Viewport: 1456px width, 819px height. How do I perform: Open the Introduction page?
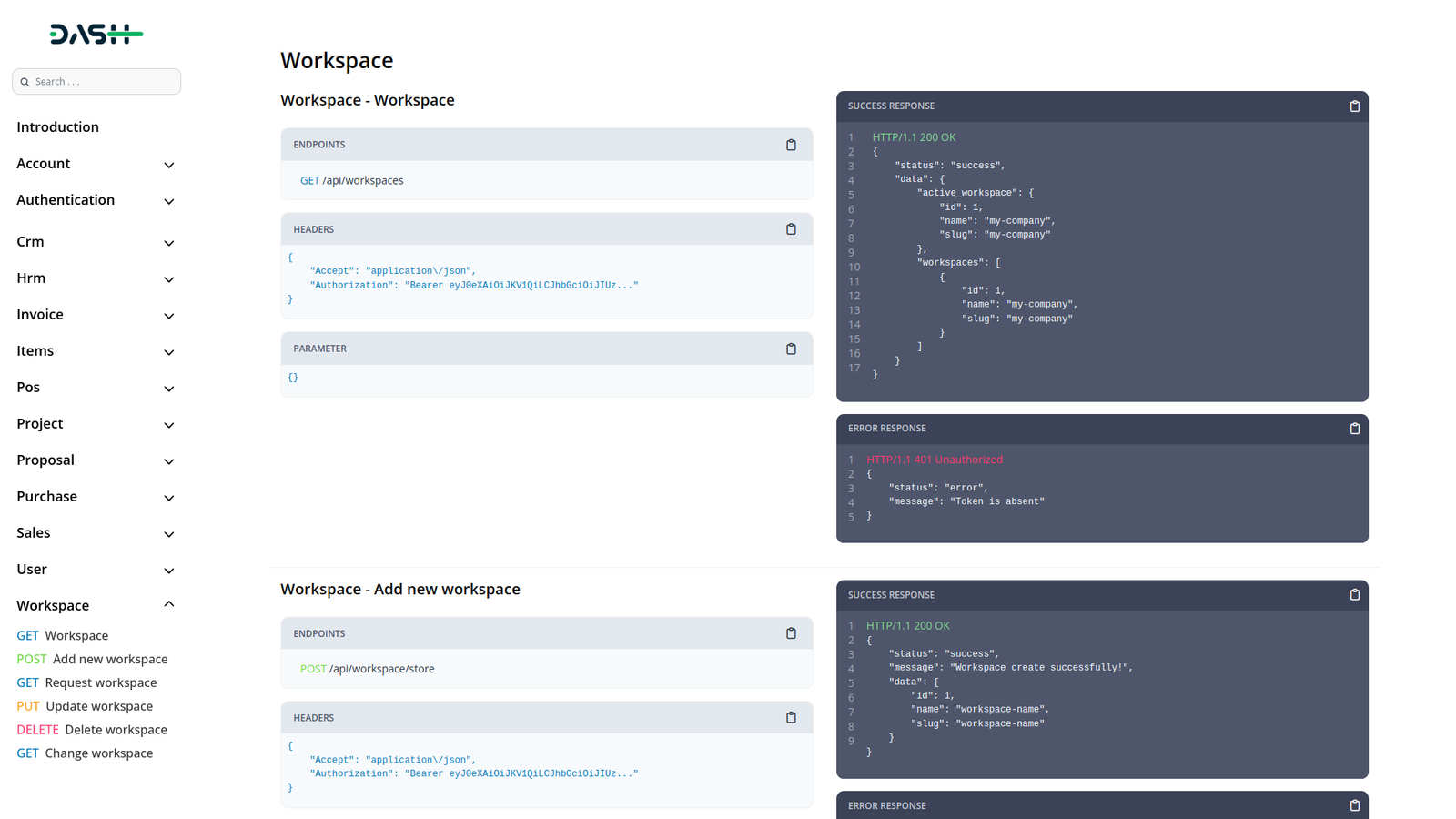tap(57, 127)
